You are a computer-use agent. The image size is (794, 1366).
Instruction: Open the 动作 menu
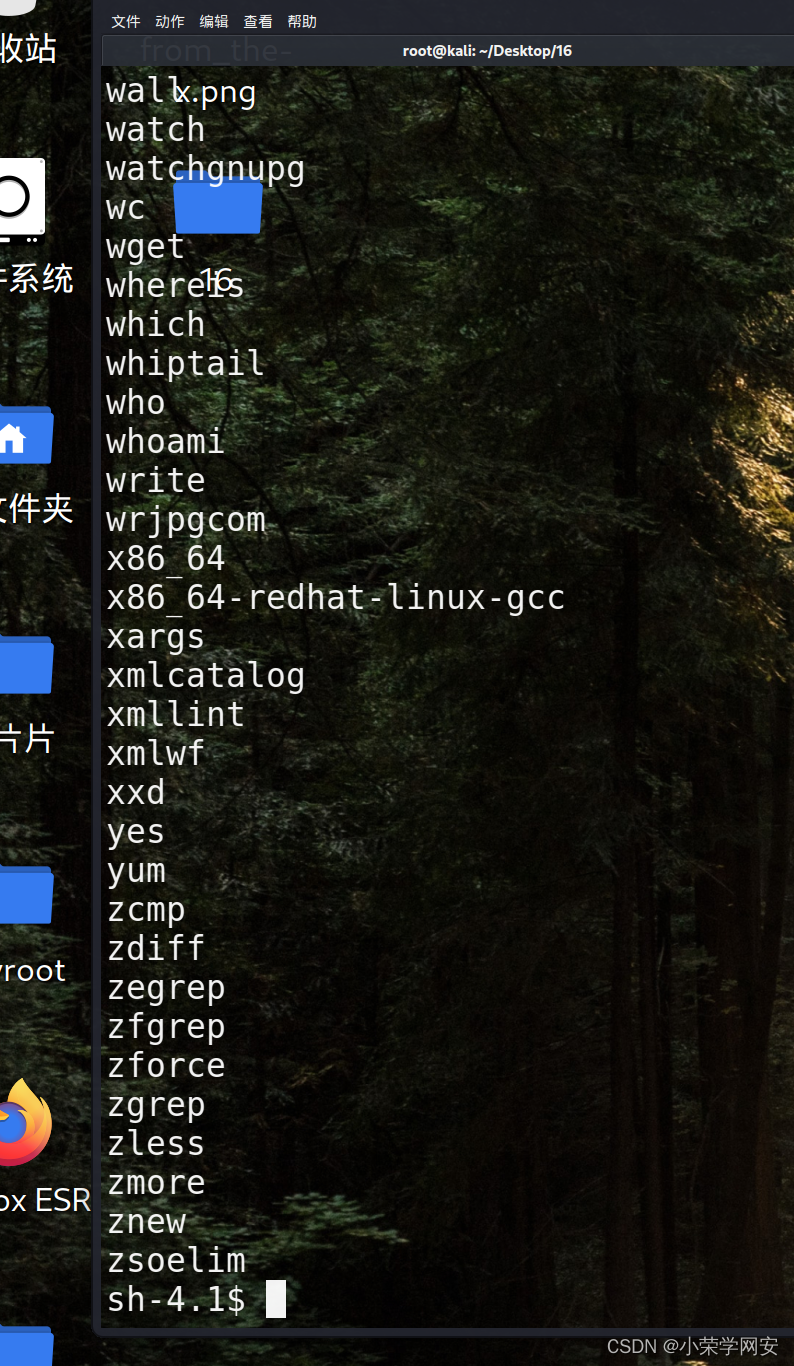tap(170, 21)
